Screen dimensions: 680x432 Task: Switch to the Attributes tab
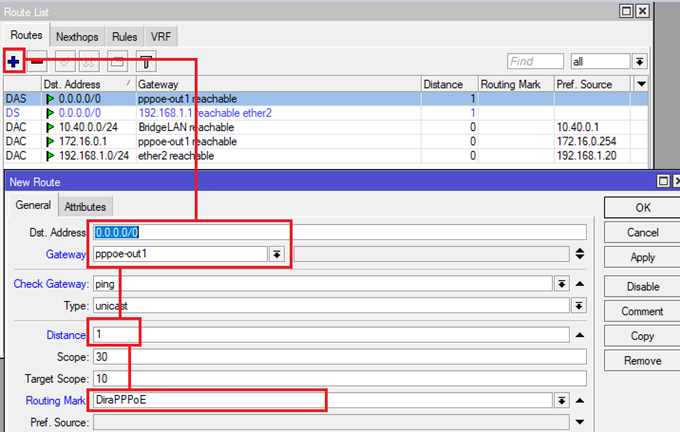85,206
